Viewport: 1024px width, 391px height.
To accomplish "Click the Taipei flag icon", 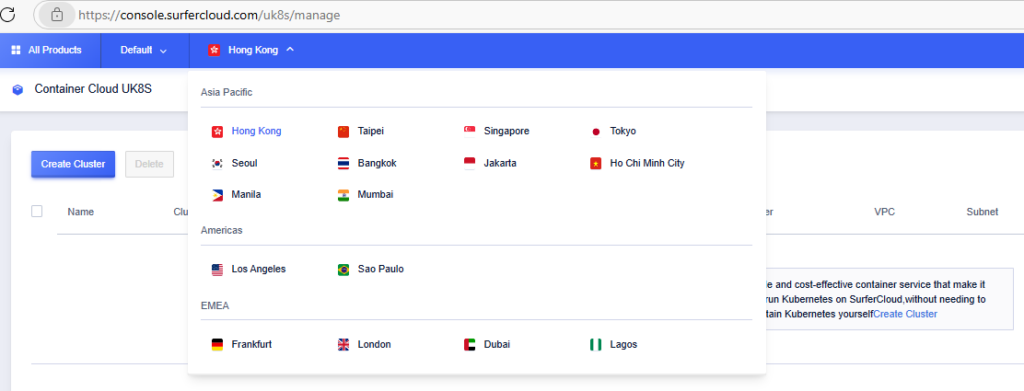I will pos(344,131).
